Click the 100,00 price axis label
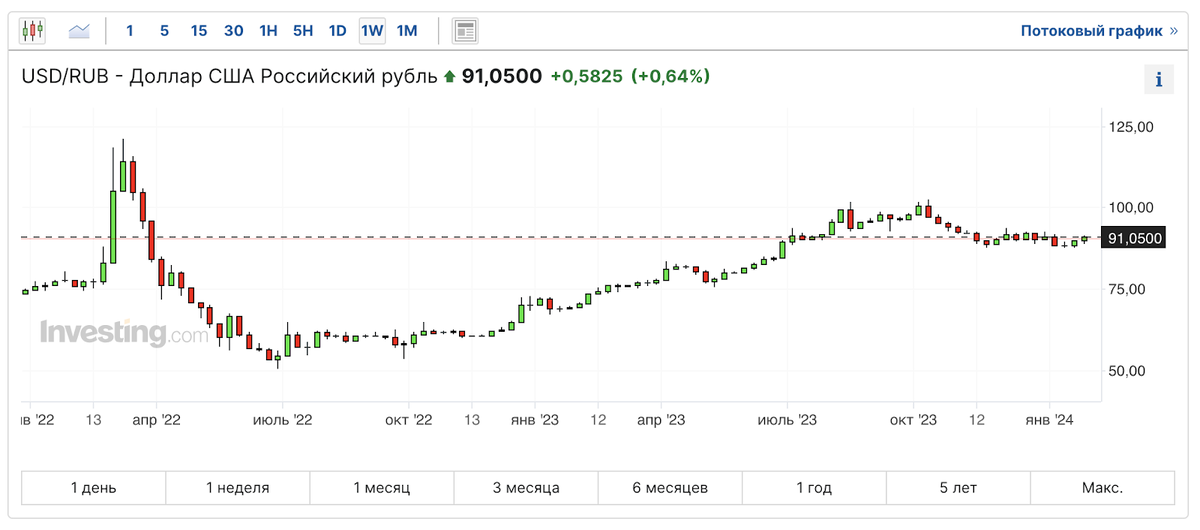The image size is (1200, 530). click(1131, 208)
